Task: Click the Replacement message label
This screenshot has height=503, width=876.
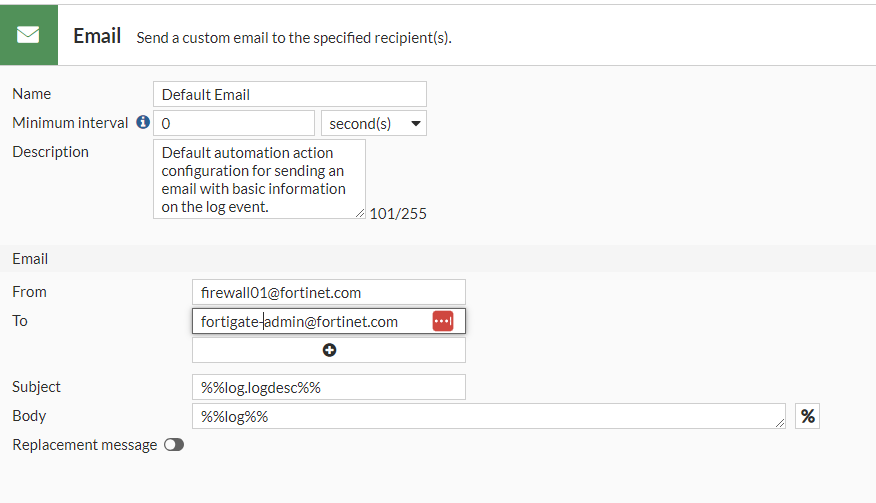Action: coord(84,445)
